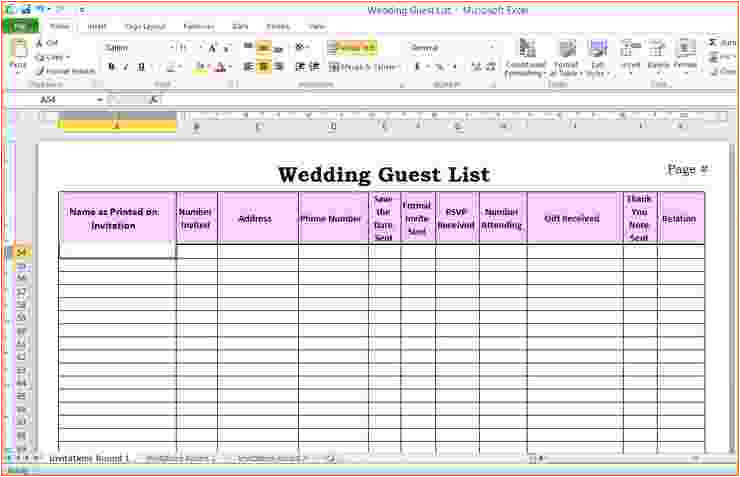740x477 pixels.
Task: Switch to the Insert ribbon tab
Action: 97,26
